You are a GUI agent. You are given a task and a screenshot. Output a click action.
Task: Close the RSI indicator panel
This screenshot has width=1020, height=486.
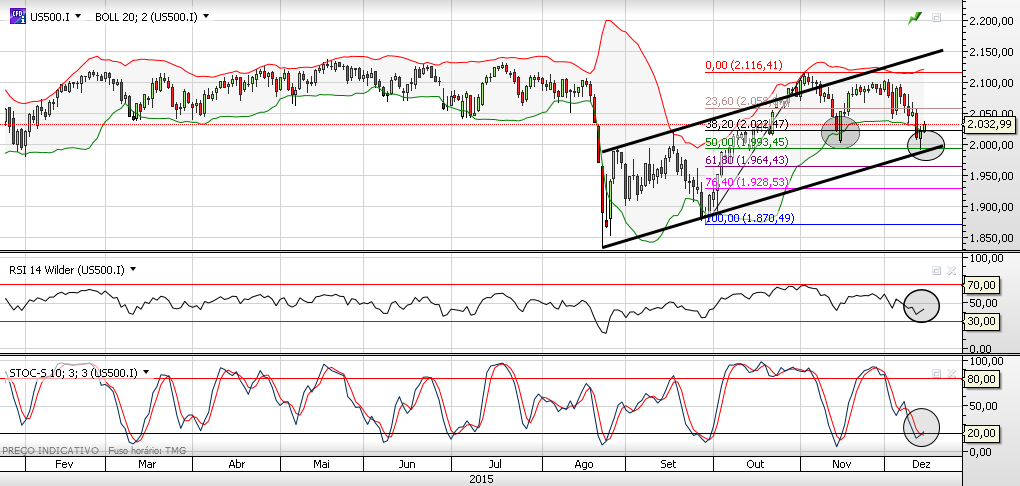(950, 270)
